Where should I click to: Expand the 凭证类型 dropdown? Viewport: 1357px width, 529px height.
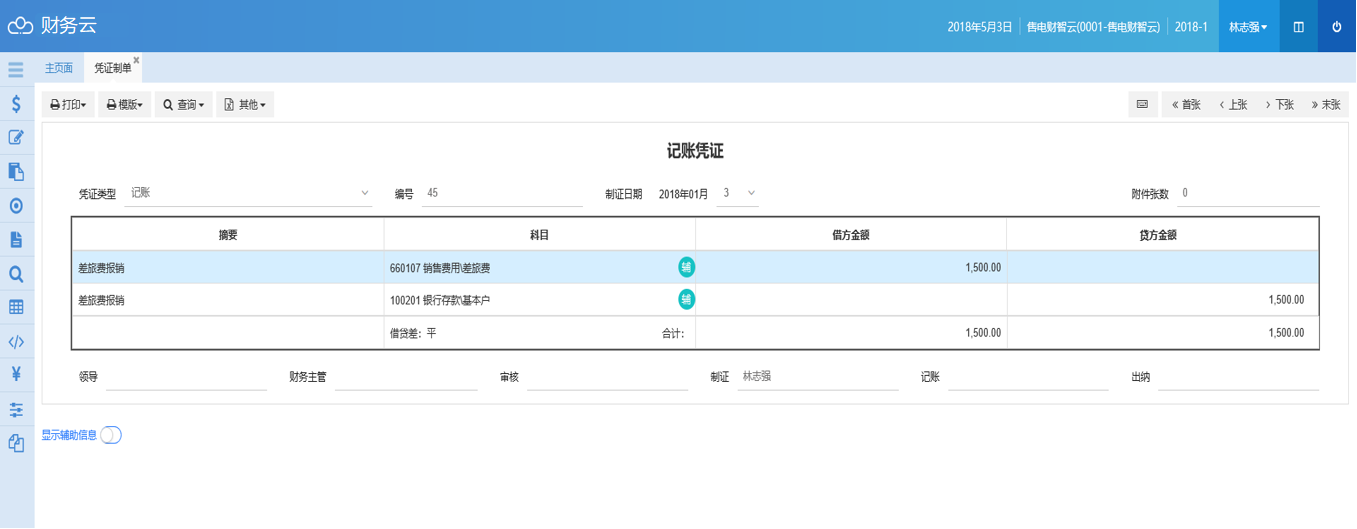[250, 193]
